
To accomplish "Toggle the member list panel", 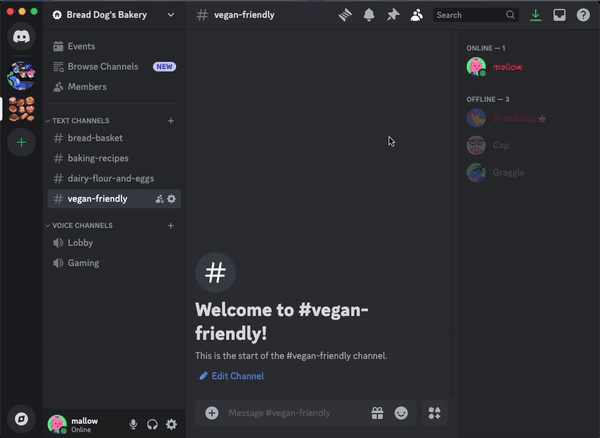I will point(417,15).
